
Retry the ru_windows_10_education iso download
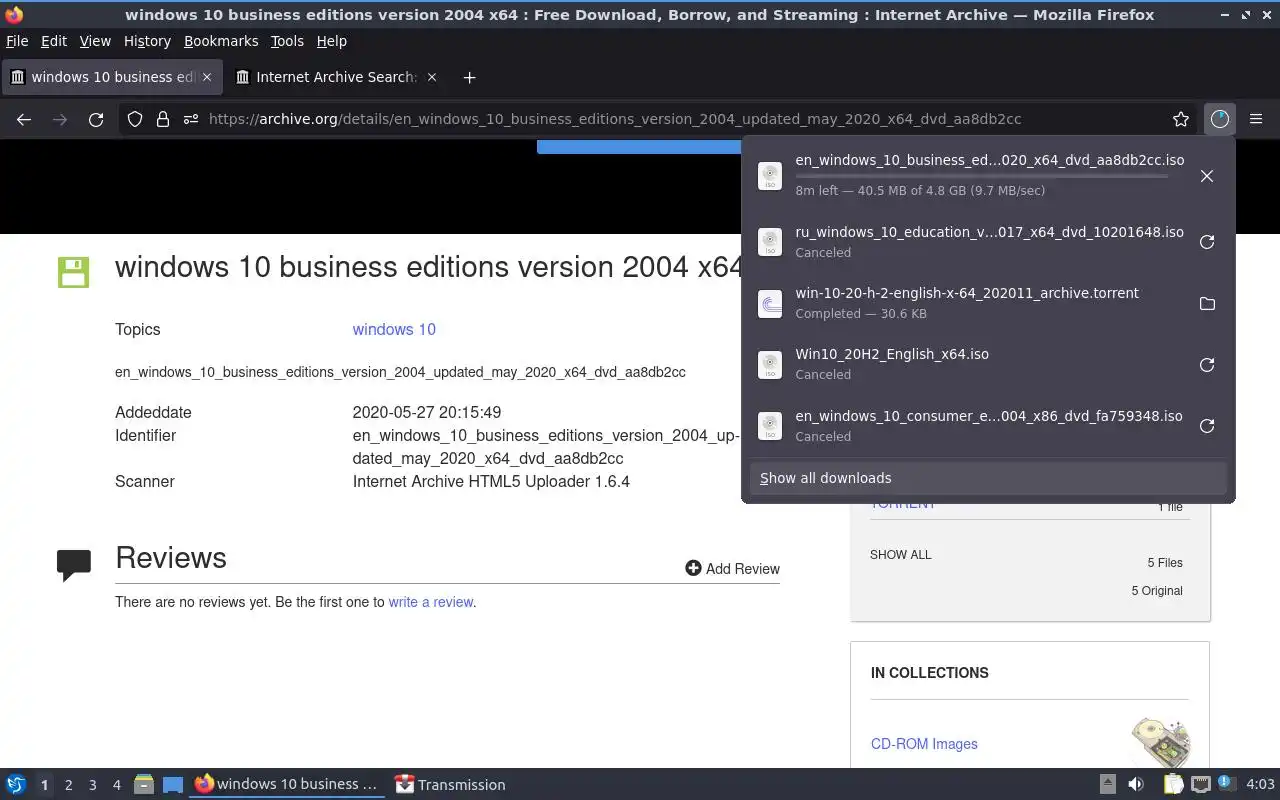coord(1207,242)
